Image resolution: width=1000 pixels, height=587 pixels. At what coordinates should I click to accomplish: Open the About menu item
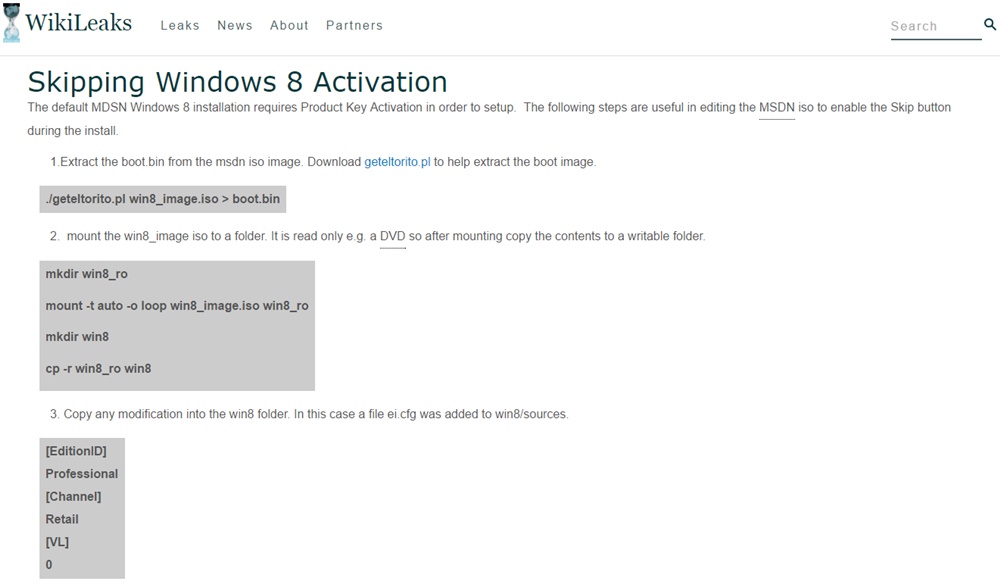(289, 26)
